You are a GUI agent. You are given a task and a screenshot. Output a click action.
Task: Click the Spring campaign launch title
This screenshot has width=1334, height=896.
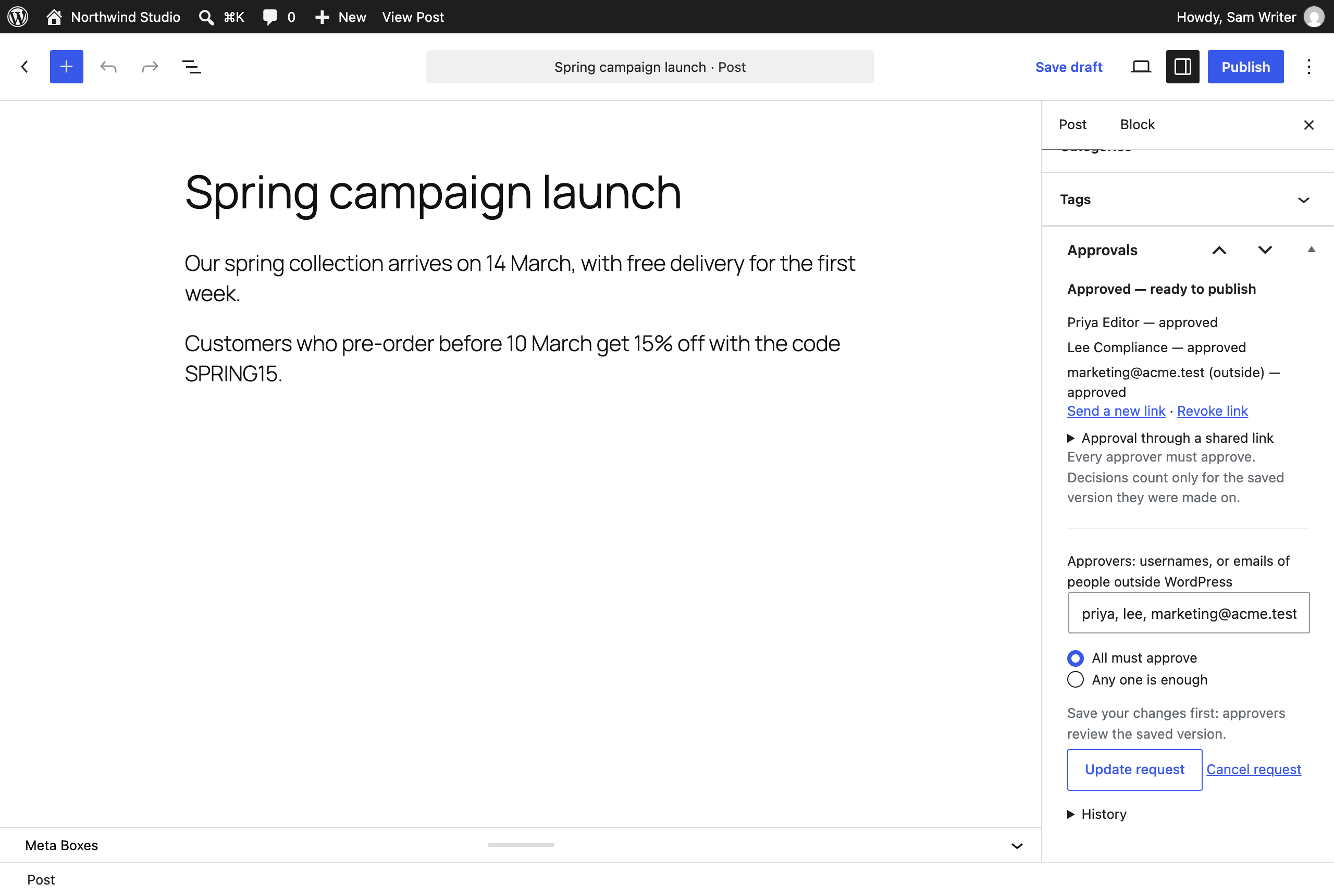pyautogui.click(x=433, y=192)
